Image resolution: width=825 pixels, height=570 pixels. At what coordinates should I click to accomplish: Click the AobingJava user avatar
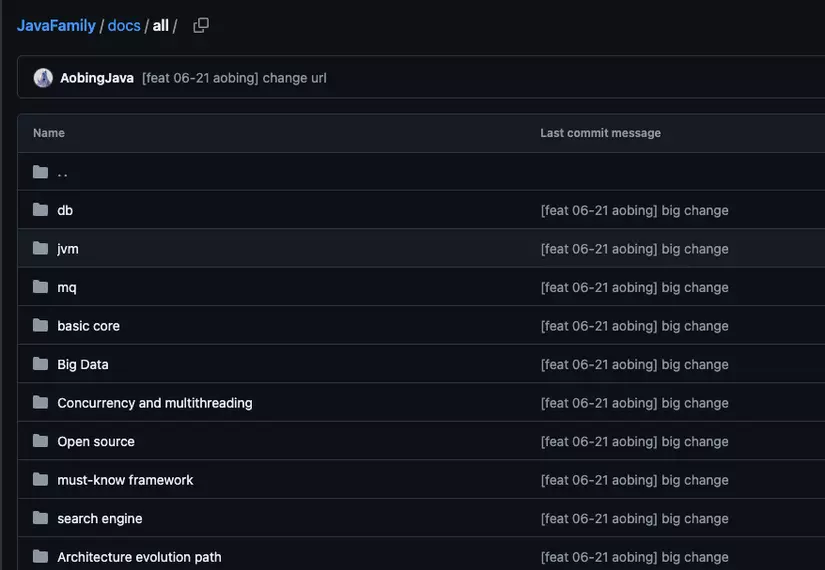coord(43,78)
